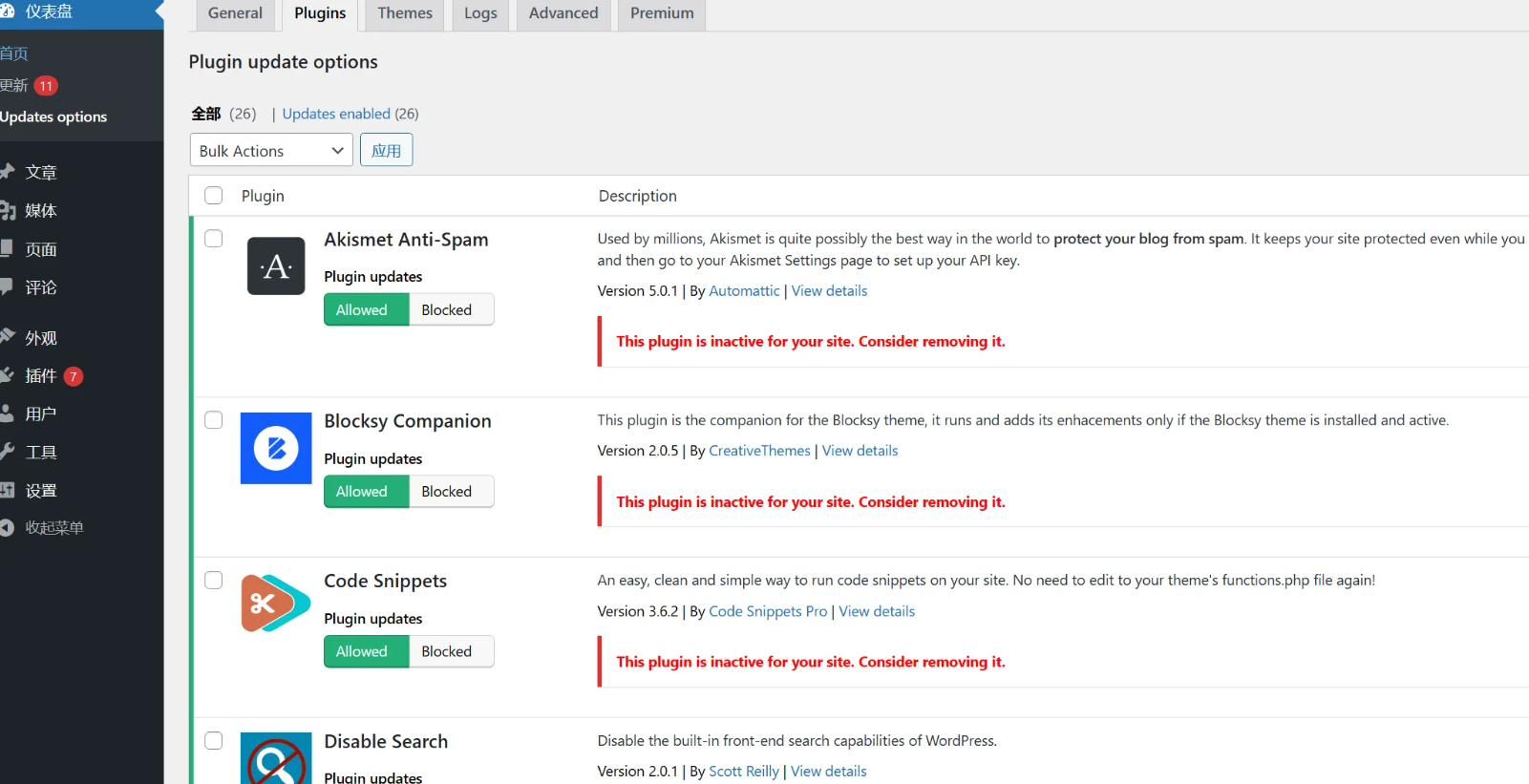Switch to the Plugins tab
Image resolution: width=1529 pixels, height=784 pixels.
[320, 13]
